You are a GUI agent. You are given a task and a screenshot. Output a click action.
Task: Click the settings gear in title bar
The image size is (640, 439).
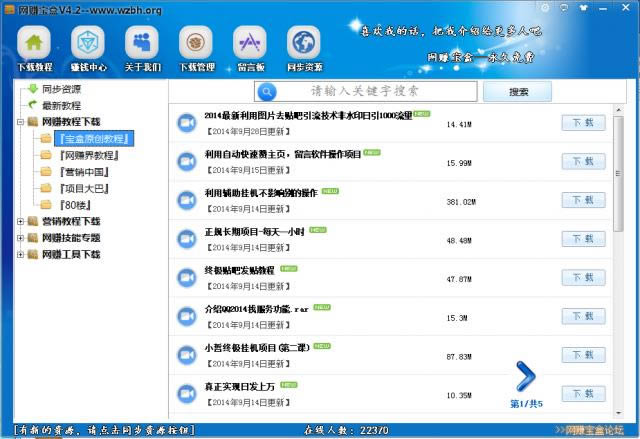545,7
